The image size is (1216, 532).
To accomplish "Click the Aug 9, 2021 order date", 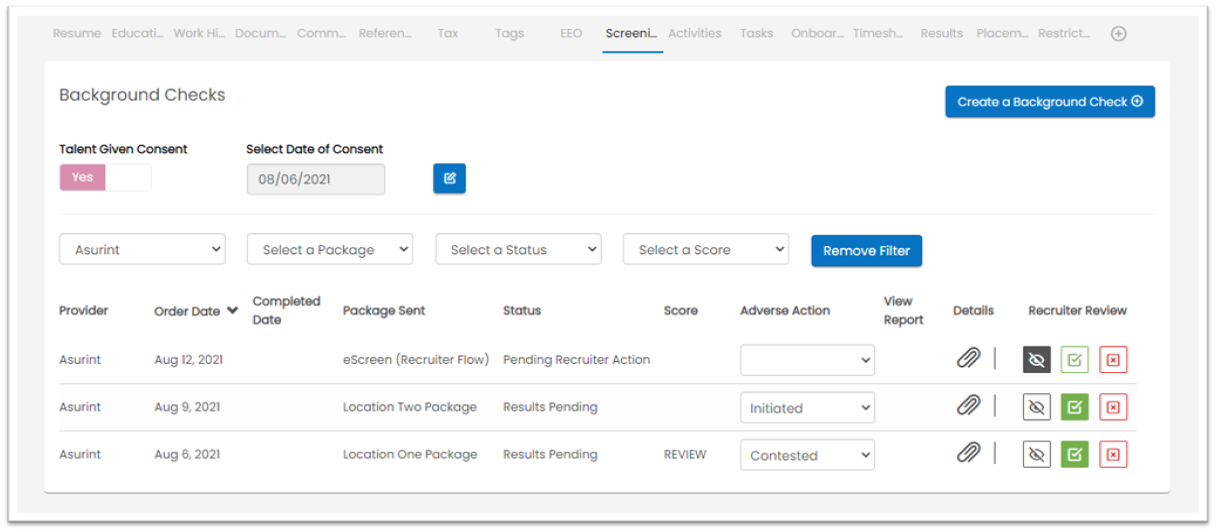I will point(187,407).
